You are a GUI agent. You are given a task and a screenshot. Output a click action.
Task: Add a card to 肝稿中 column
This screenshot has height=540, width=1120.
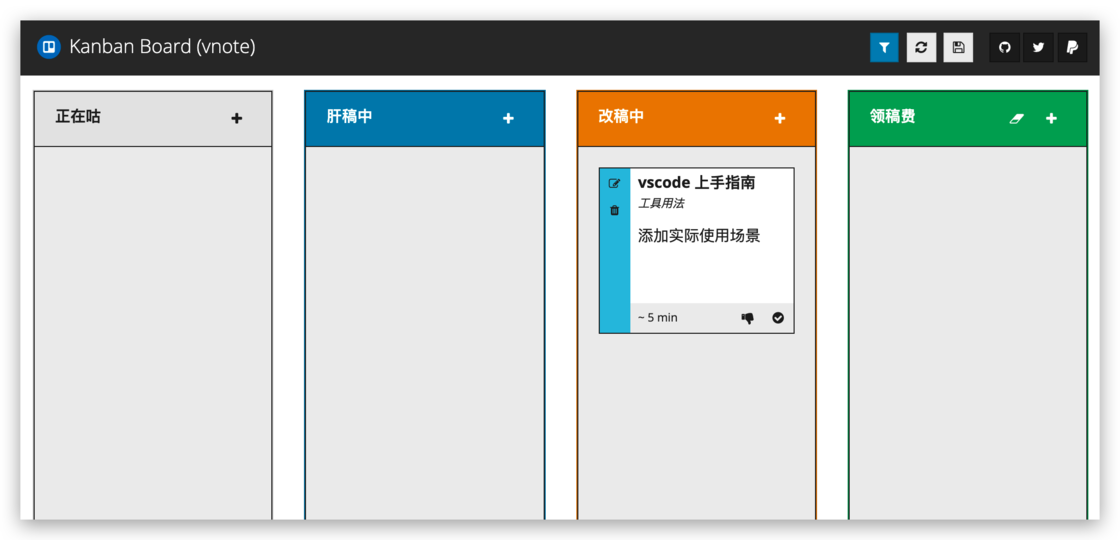click(x=508, y=118)
